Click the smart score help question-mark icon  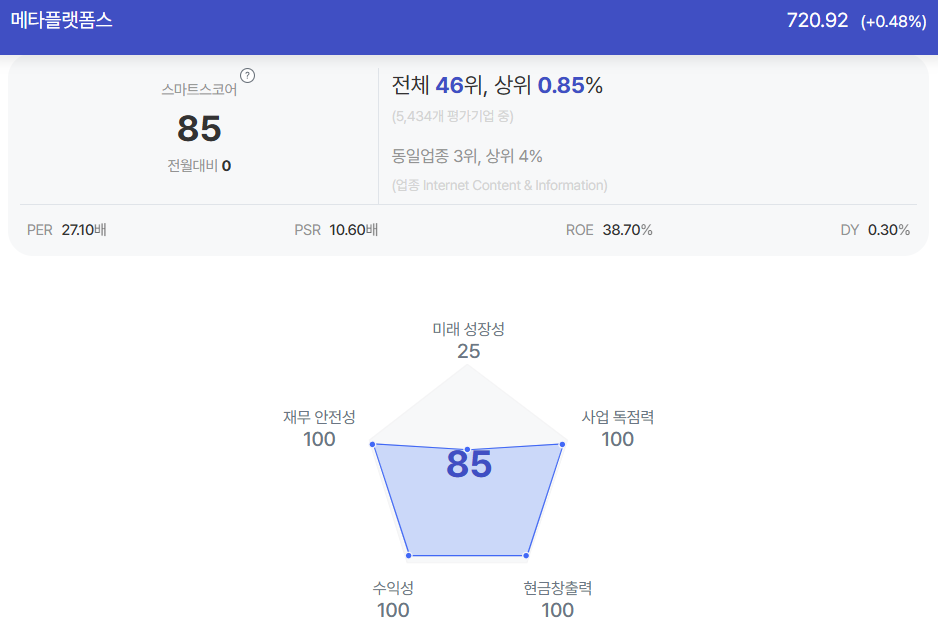[247, 75]
